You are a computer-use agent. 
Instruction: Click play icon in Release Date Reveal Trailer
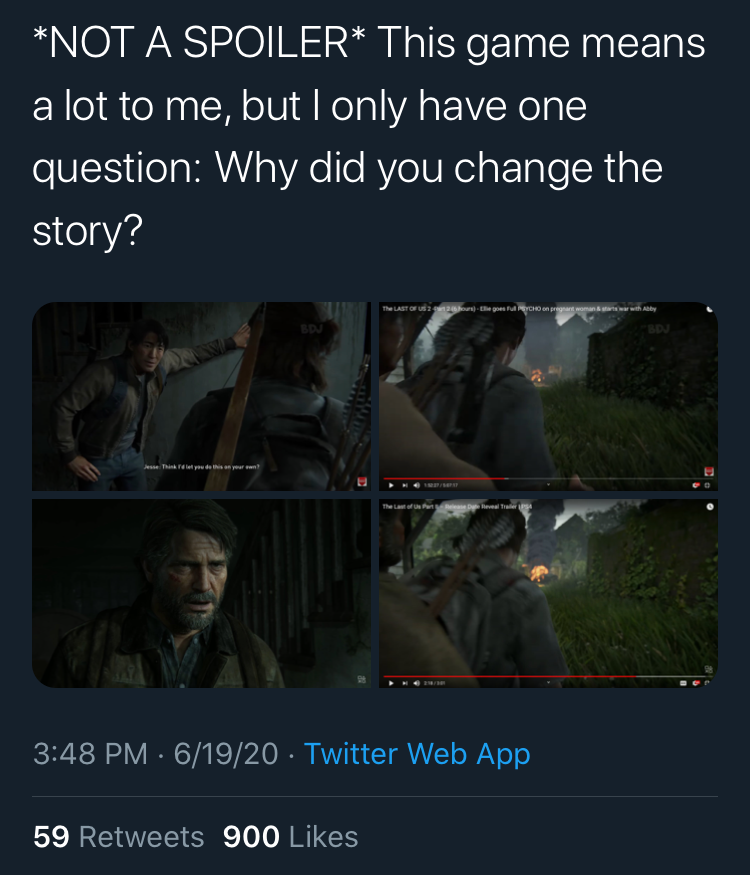pyautogui.click(x=391, y=683)
